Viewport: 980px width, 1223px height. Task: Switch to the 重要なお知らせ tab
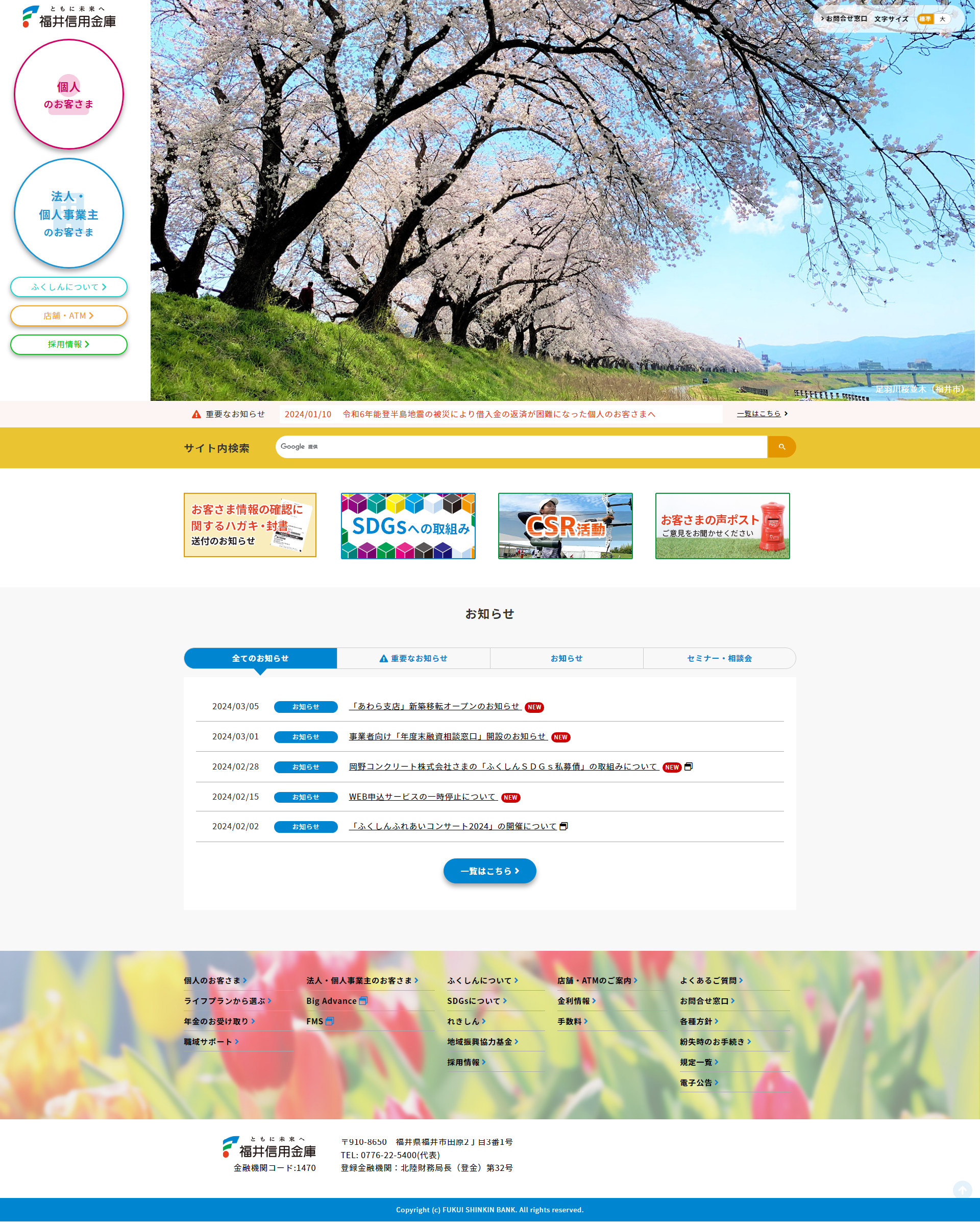[413, 658]
